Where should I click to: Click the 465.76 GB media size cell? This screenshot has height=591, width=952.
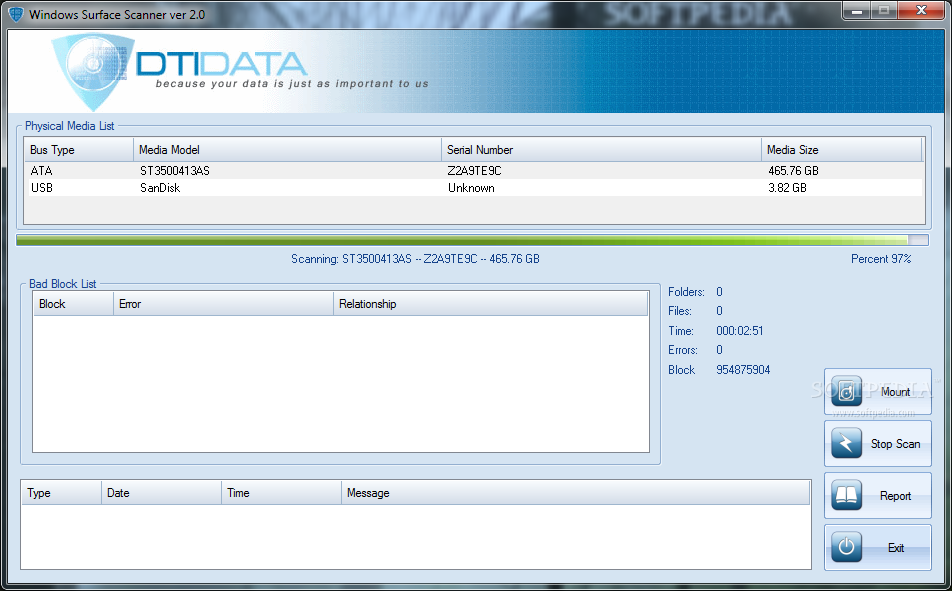(x=793, y=171)
